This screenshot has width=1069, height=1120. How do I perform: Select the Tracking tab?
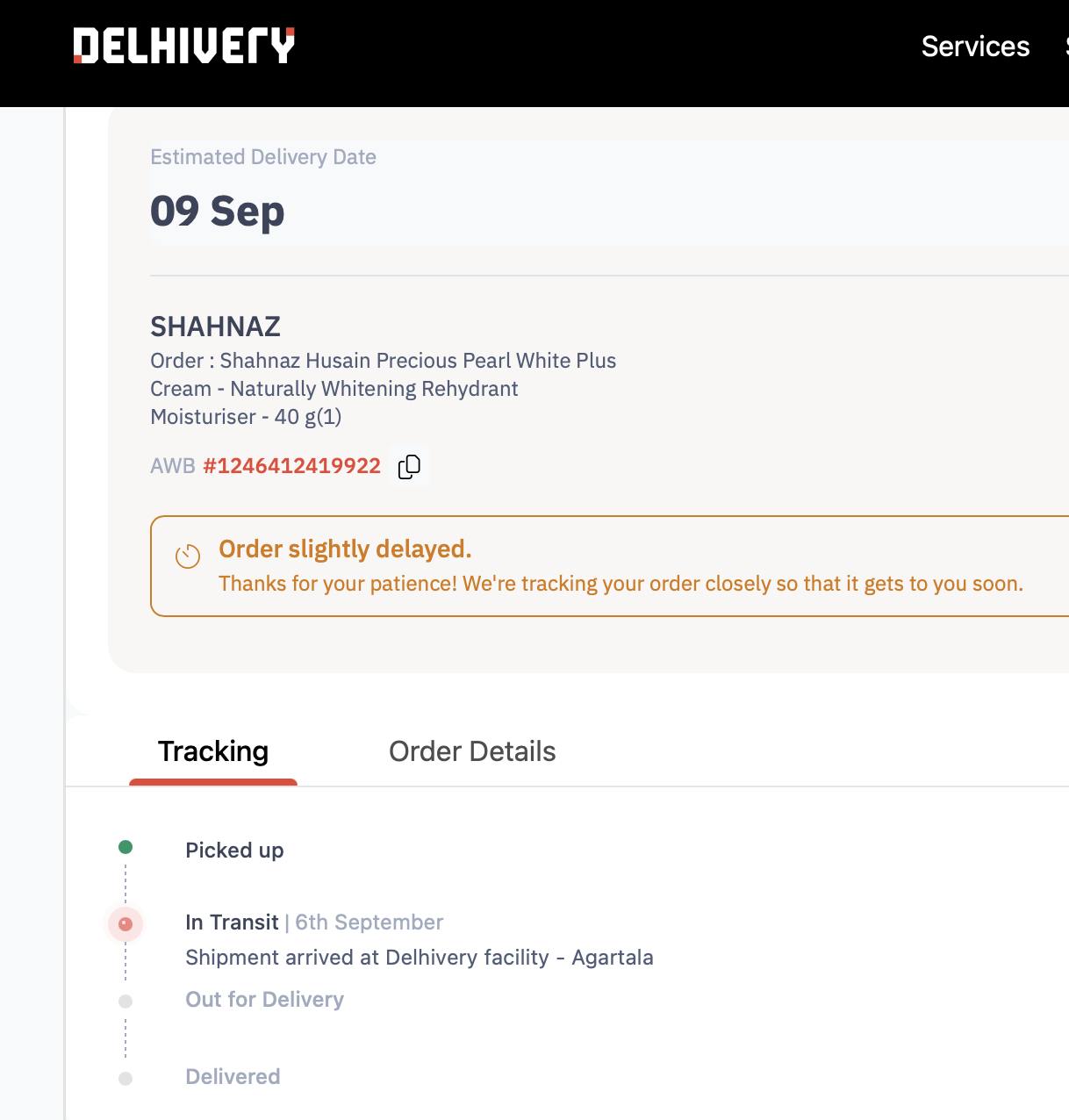[x=213, y=751]
